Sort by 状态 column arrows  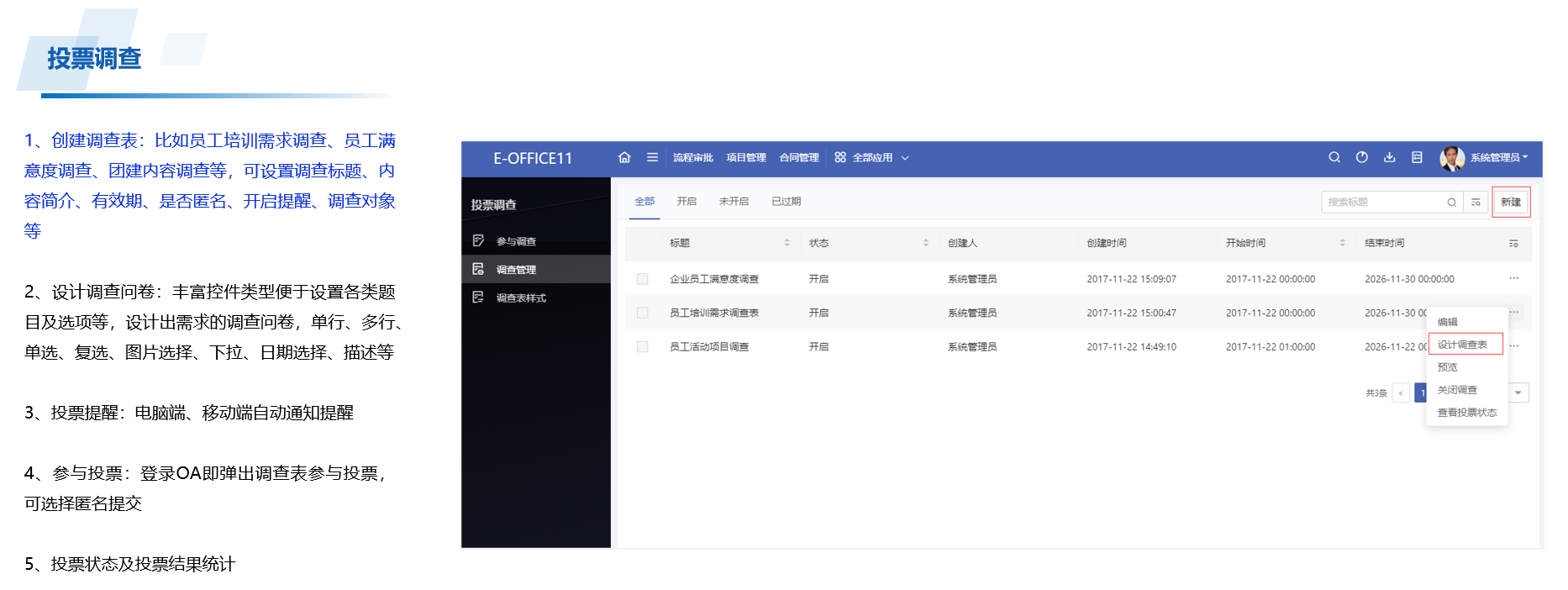click(926, 243)
